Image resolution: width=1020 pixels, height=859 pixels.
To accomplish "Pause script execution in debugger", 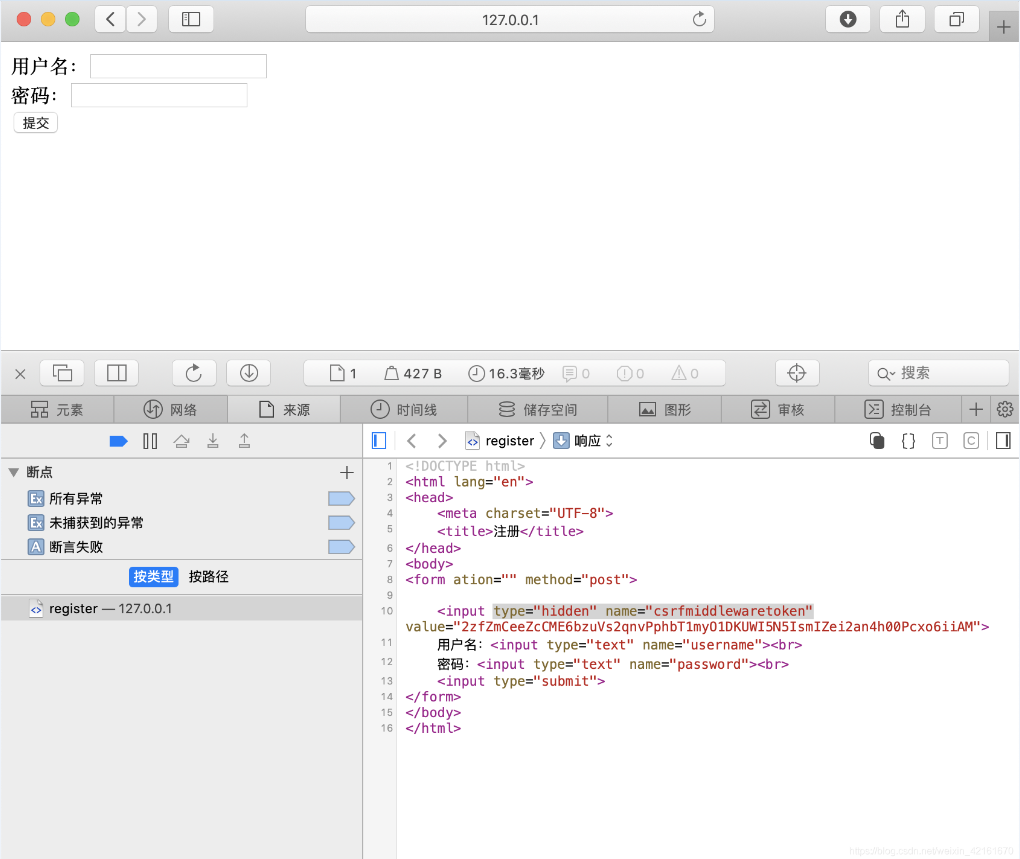I will (150, 441).
